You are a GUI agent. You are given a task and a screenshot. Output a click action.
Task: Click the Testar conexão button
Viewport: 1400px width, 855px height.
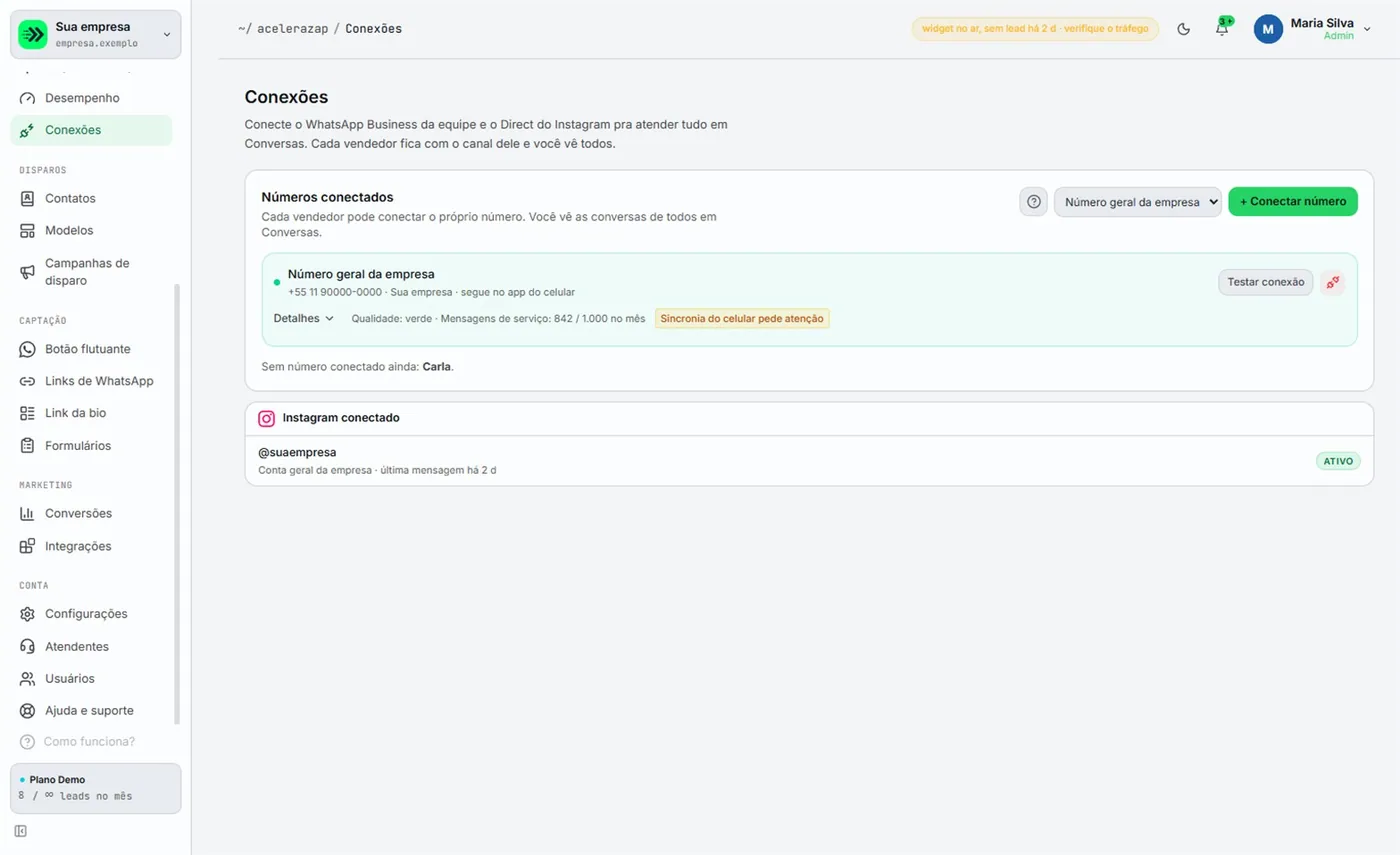pyautogui.click(x=1265, y=282)
